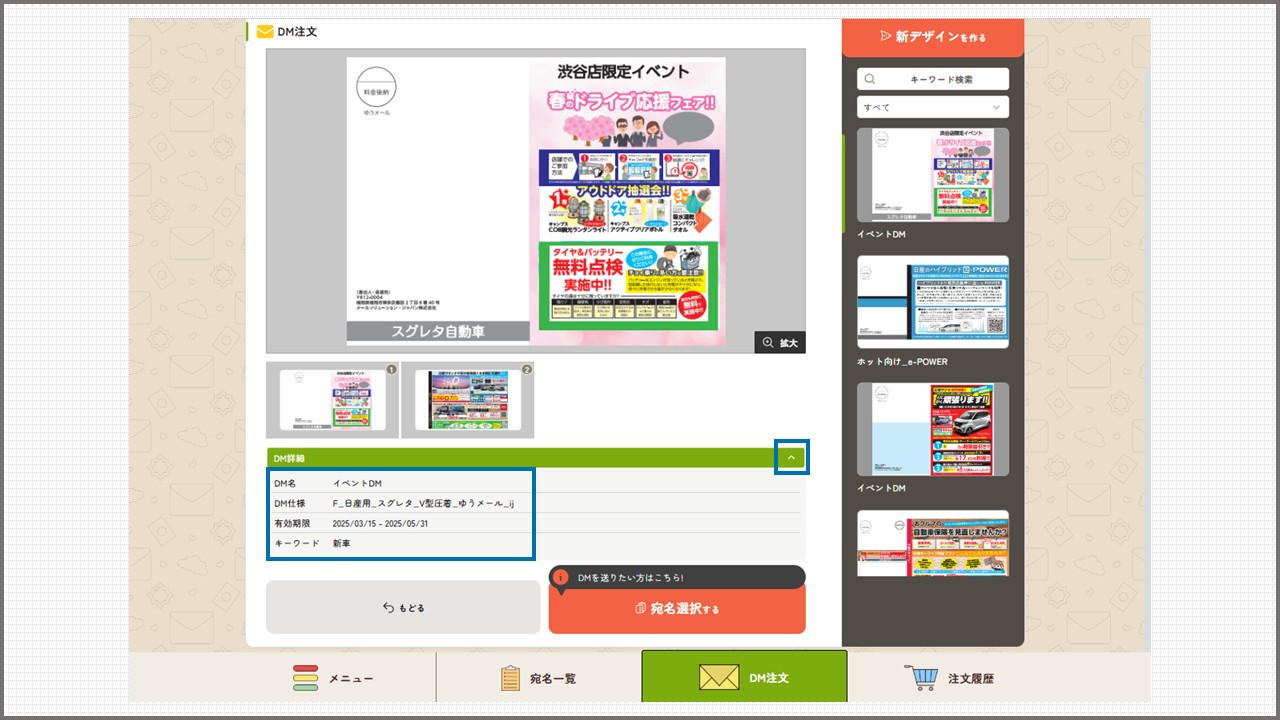Image resolution: width=1280 pixels, height=720 pixels.
Task: Click the キーワード value 新車
Action: 342,544
